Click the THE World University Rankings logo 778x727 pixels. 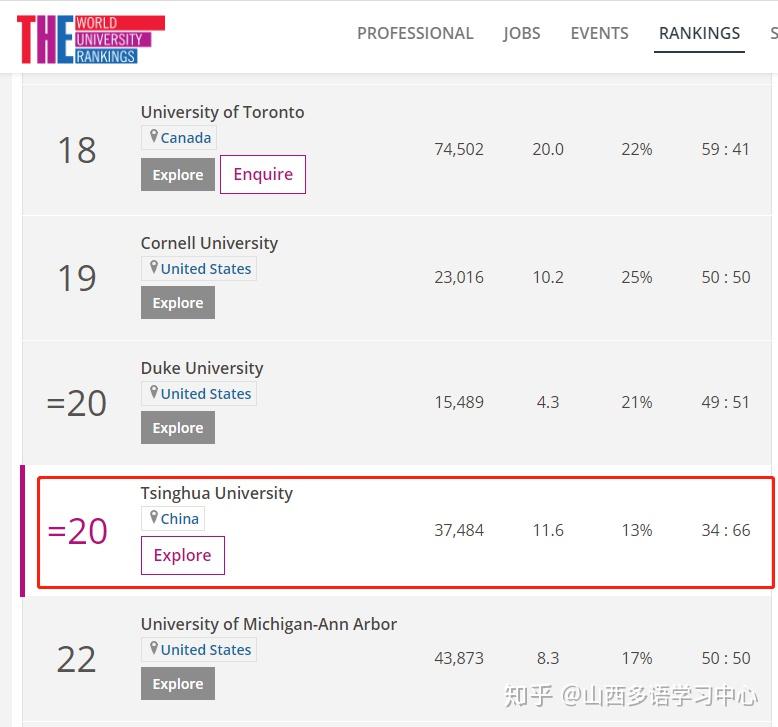(90, 39)
